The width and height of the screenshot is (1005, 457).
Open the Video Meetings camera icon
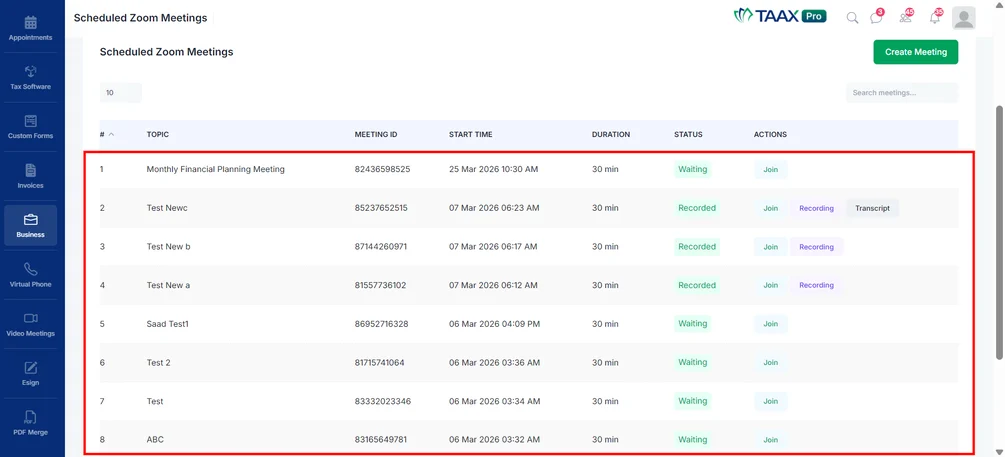(x=30, y=319)
